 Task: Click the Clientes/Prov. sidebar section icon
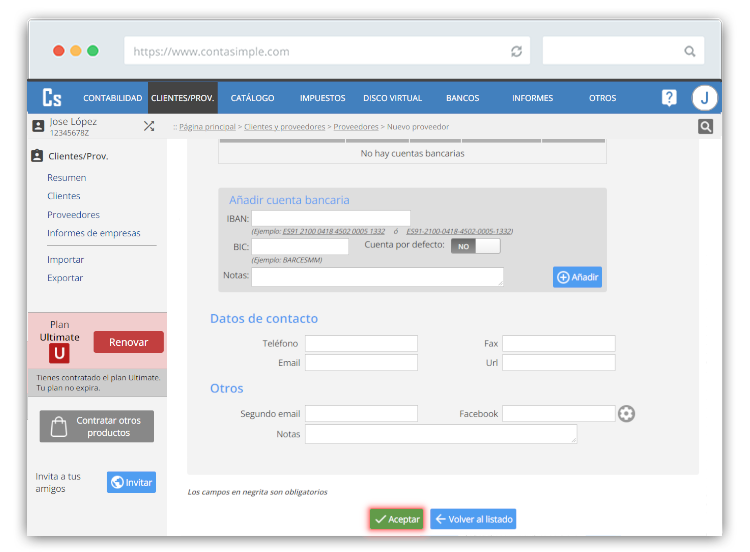coord(37,156)
